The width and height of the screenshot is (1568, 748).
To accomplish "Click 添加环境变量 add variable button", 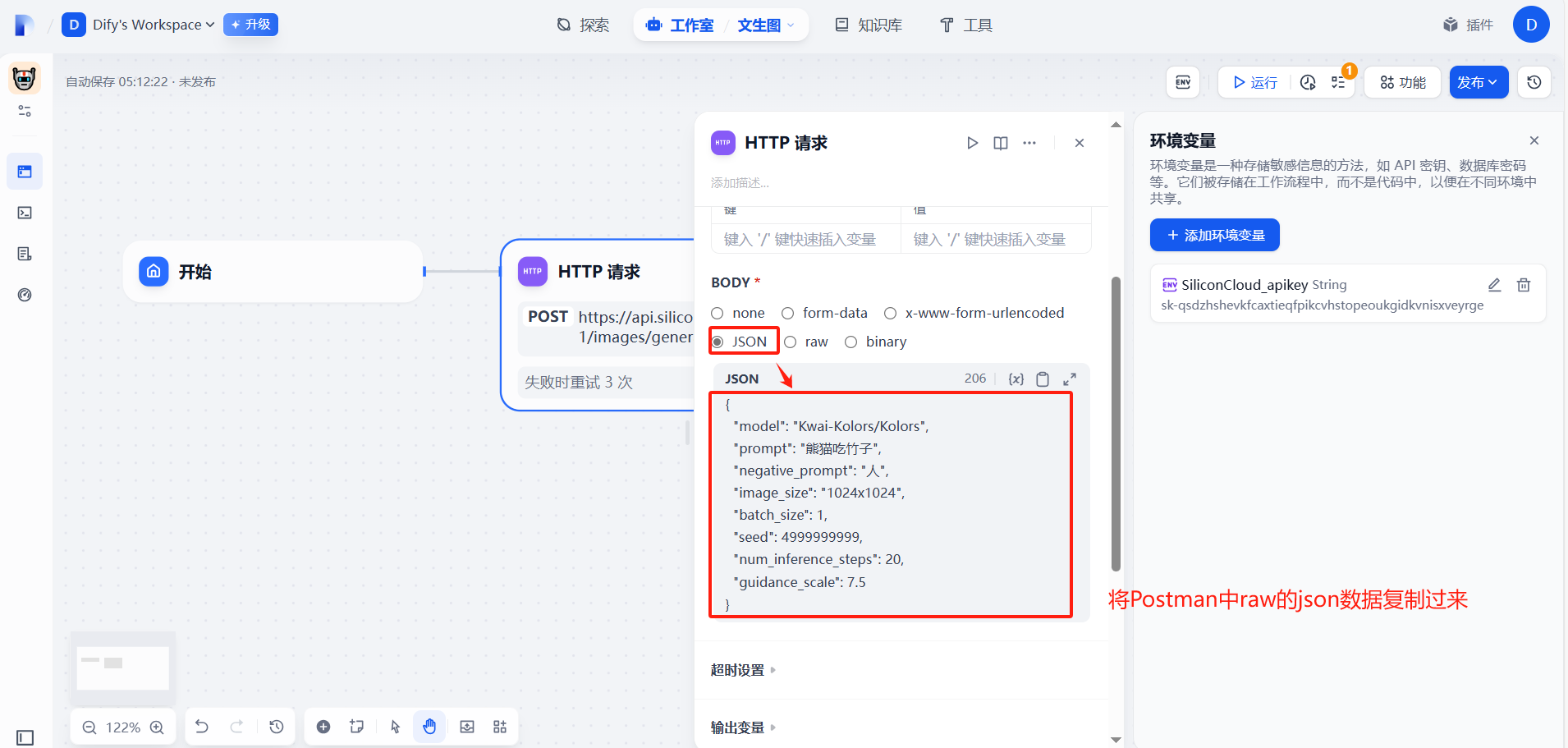I will [1214, 235].
